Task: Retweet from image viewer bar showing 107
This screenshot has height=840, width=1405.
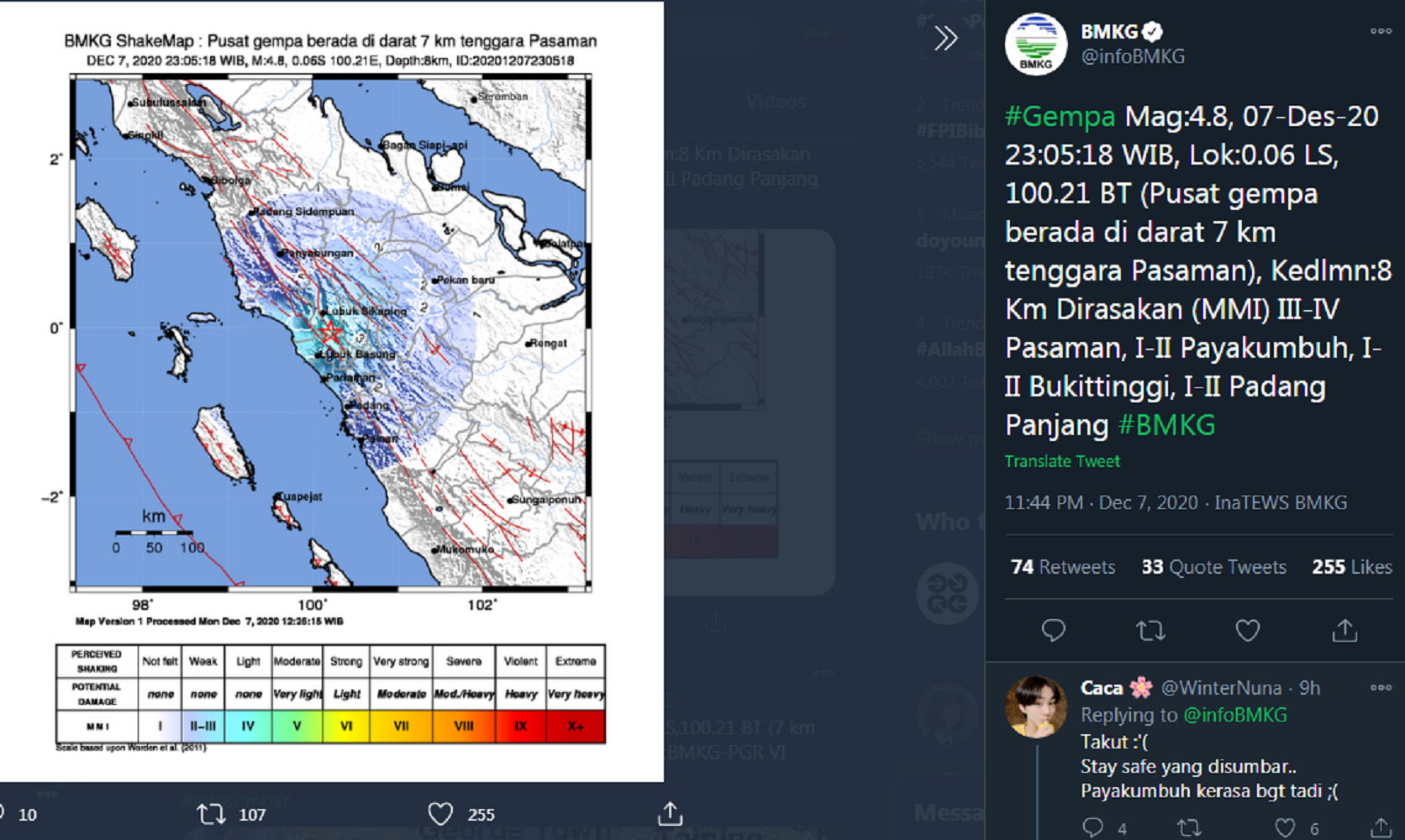Action: [211, 814]
